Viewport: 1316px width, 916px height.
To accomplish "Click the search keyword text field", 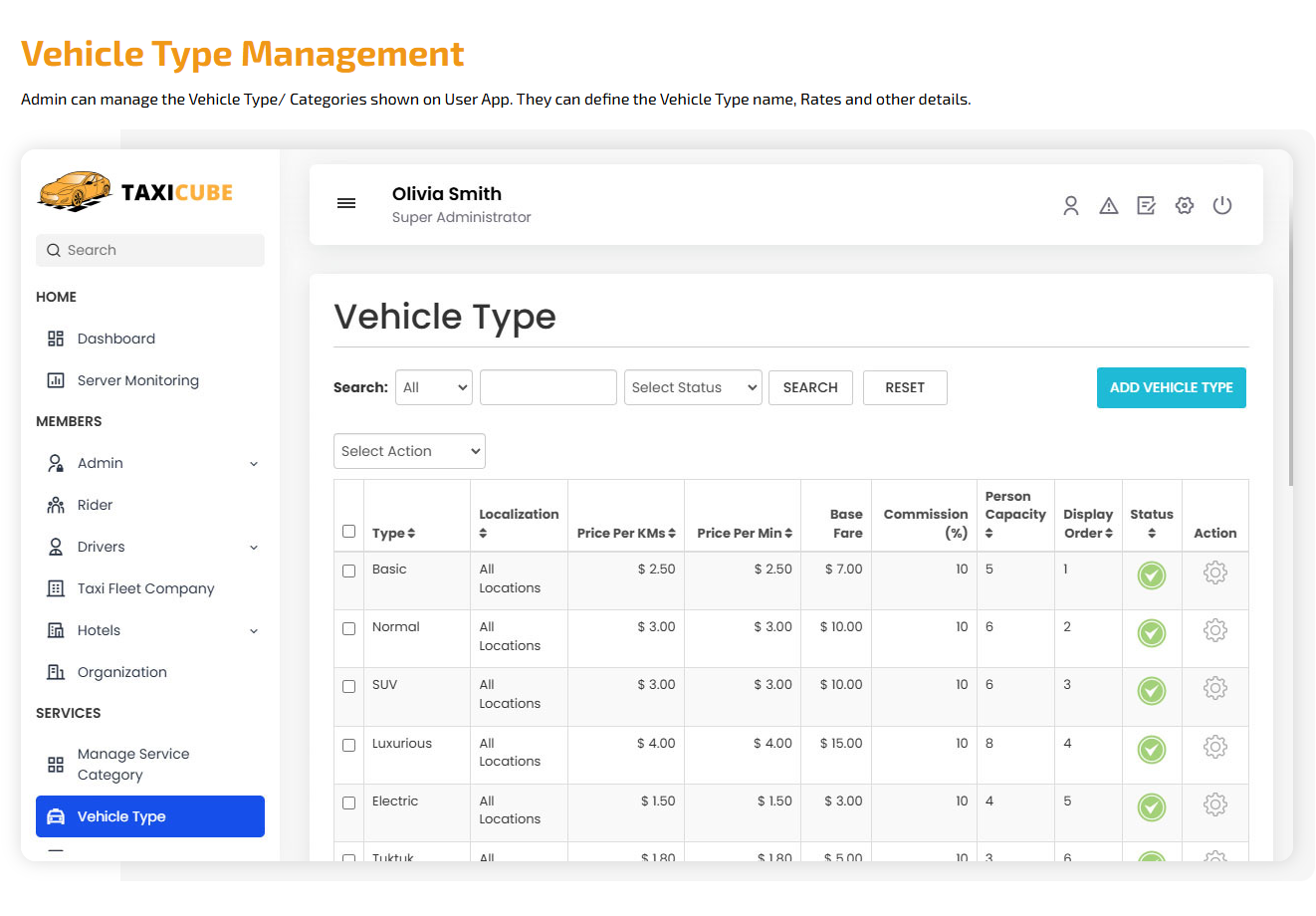I will click(548, 387).
